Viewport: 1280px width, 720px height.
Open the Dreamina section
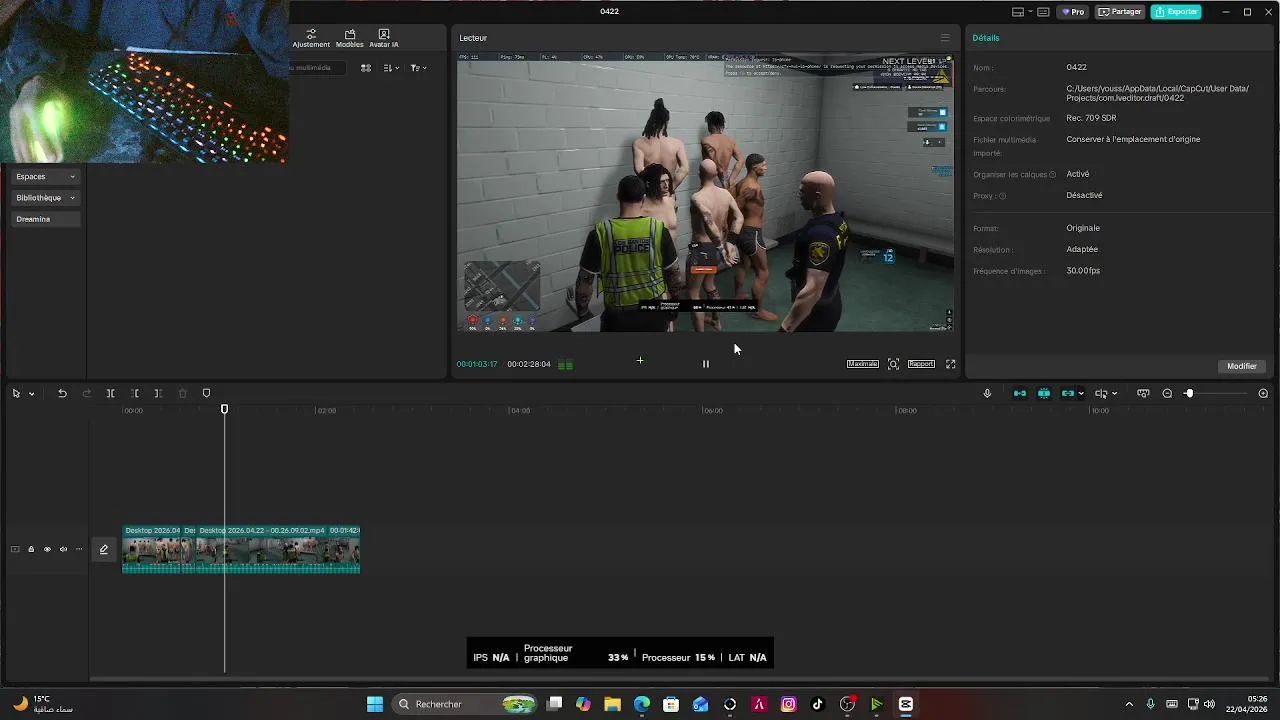coord(45,219)
